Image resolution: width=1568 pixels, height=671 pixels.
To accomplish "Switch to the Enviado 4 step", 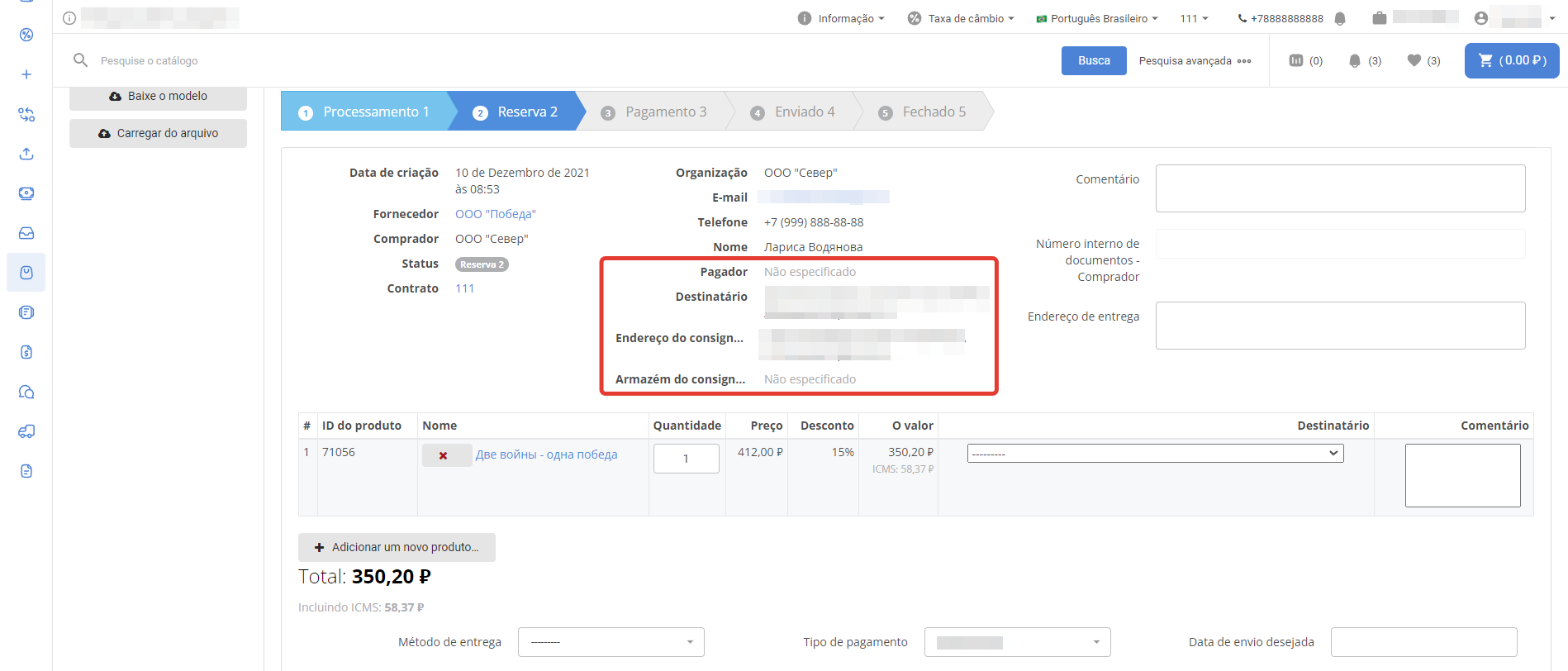I will pyautogui.click(x=794, y=112).
